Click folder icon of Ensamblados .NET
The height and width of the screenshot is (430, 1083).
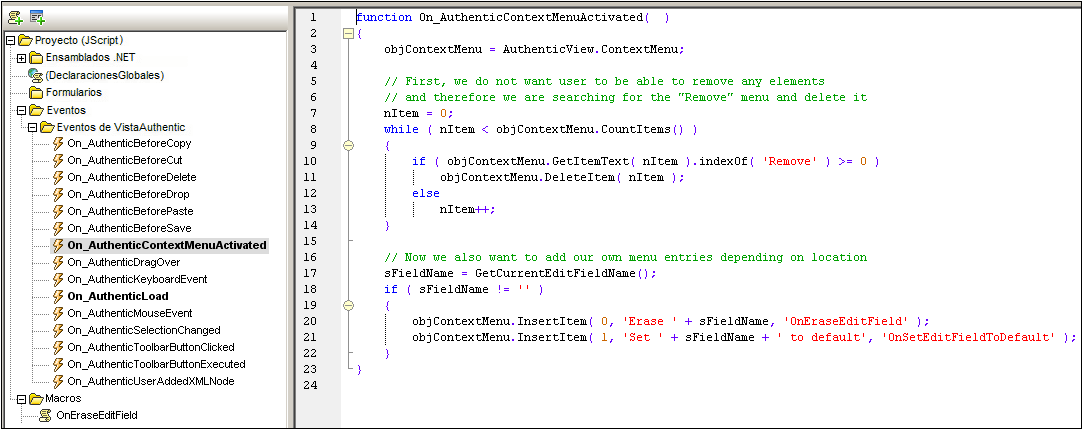click(x=36, y=57)
